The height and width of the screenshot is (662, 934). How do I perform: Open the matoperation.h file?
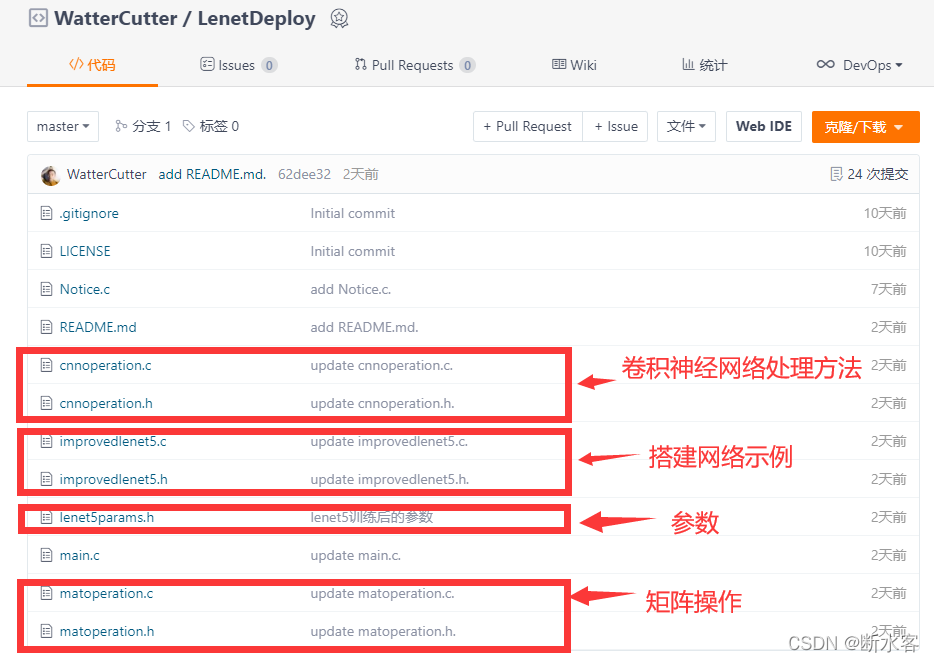107,631
